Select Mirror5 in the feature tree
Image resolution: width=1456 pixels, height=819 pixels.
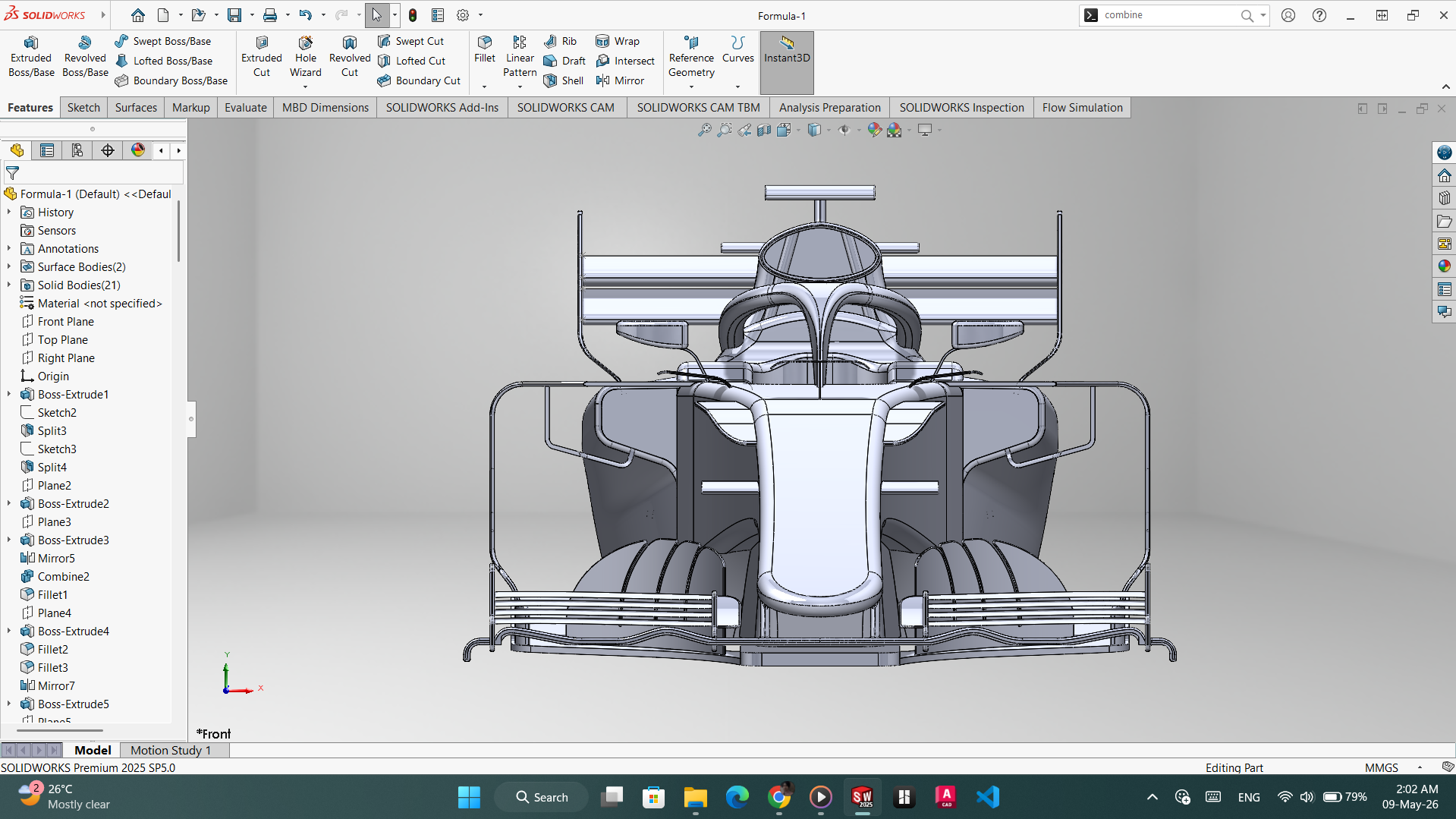56,558
